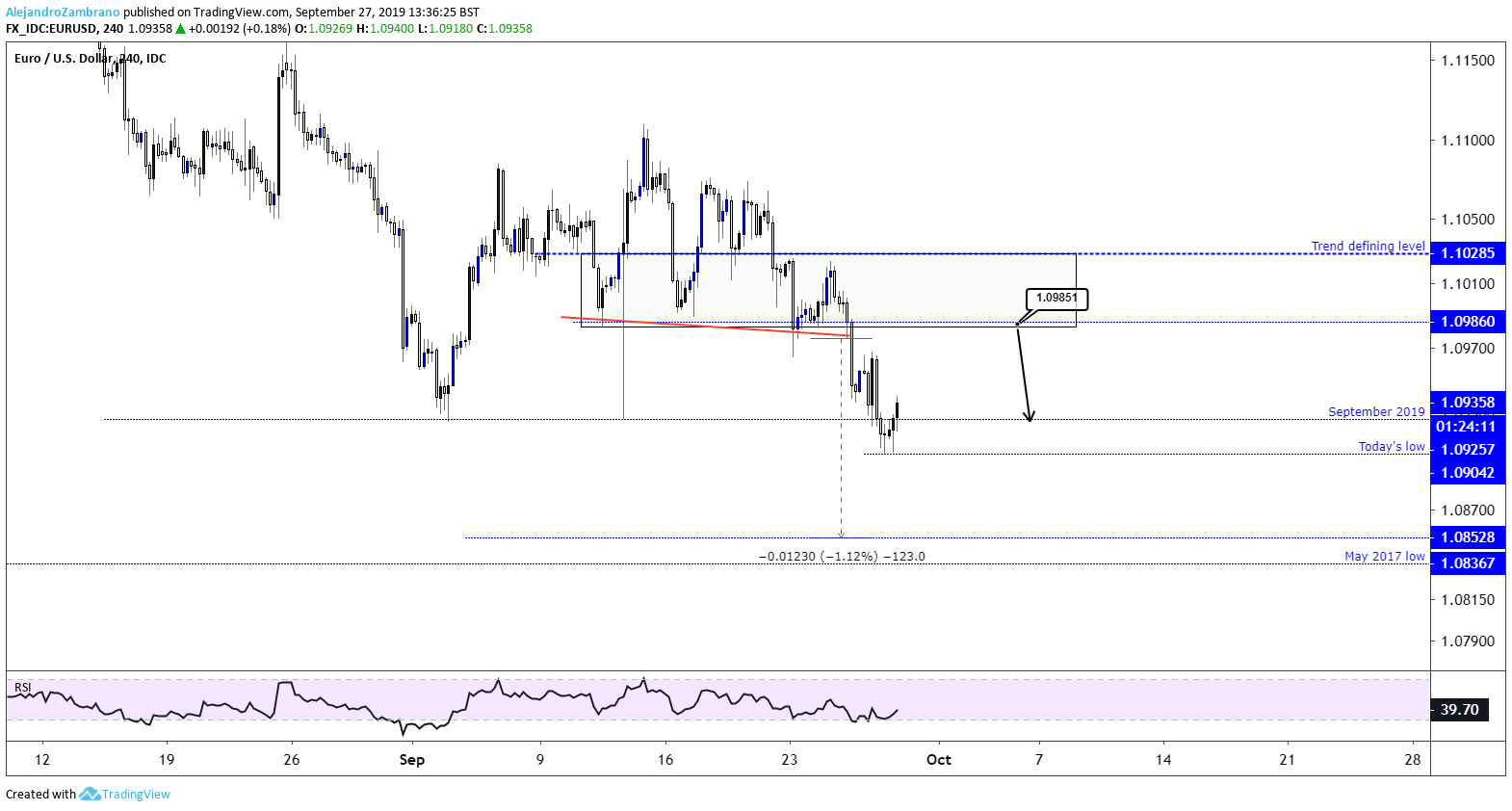This screenshot has width=1512, height=811.
Task: Click the Today's low label
Action: 1392,447
